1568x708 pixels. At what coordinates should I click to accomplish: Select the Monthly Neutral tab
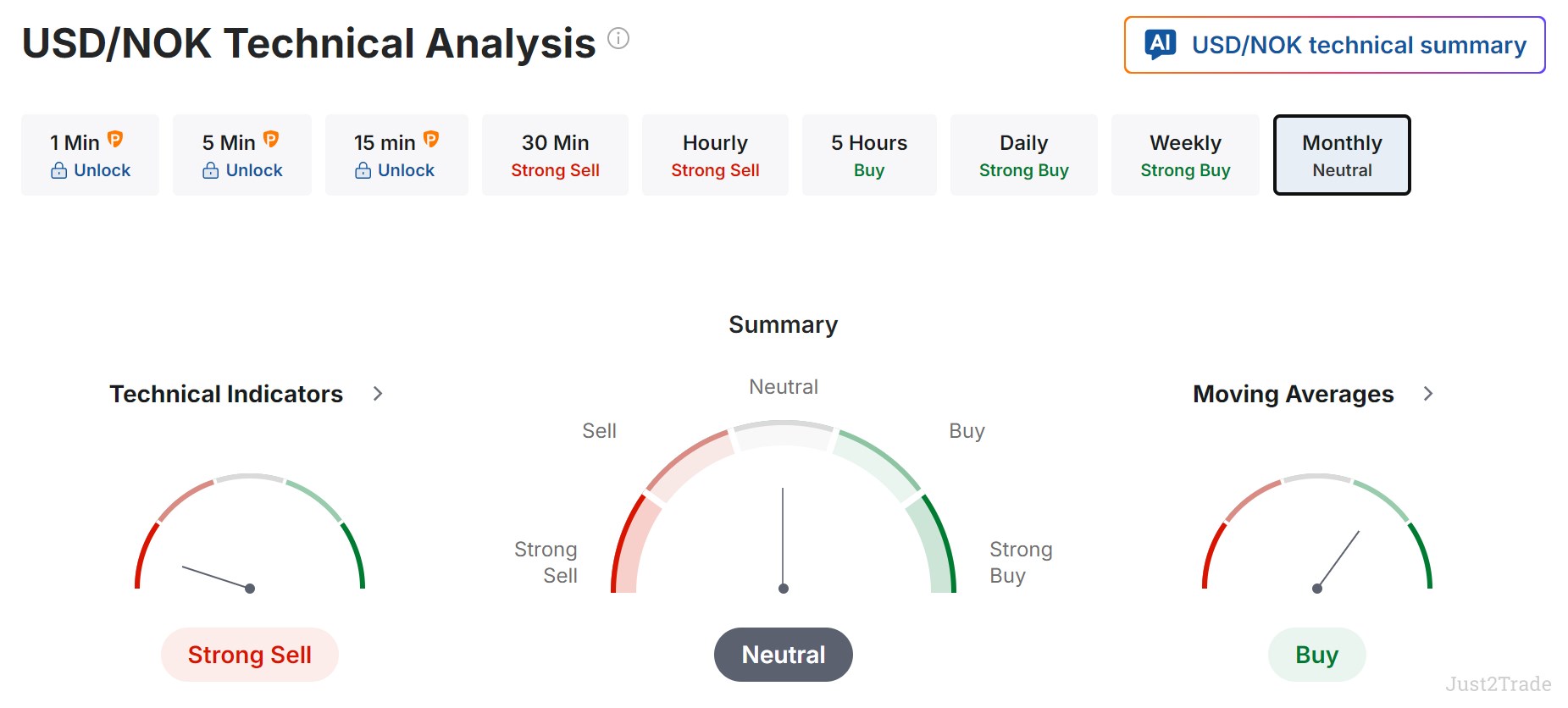[x=1342, y=155]
